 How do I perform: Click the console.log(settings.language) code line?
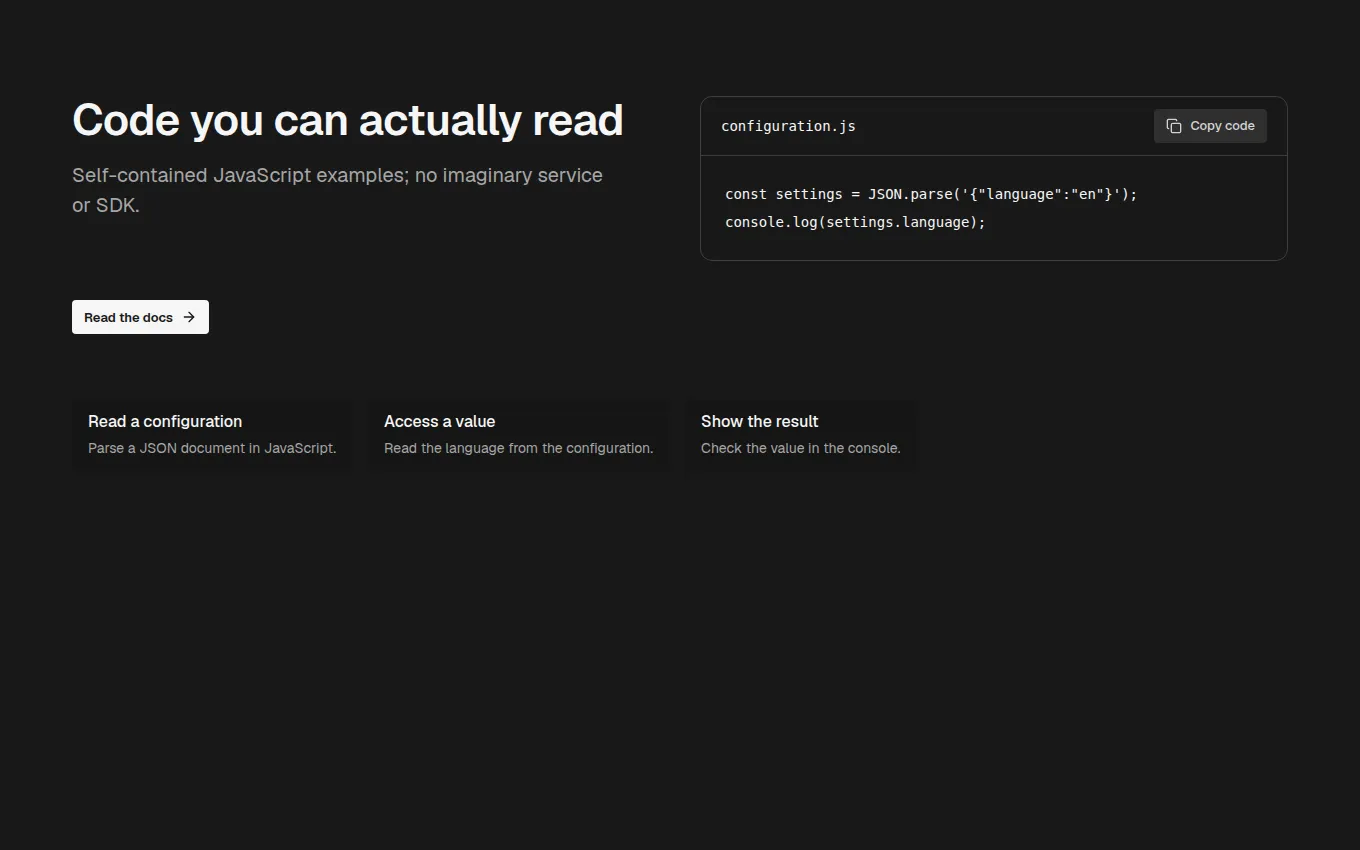pos(855,222)
